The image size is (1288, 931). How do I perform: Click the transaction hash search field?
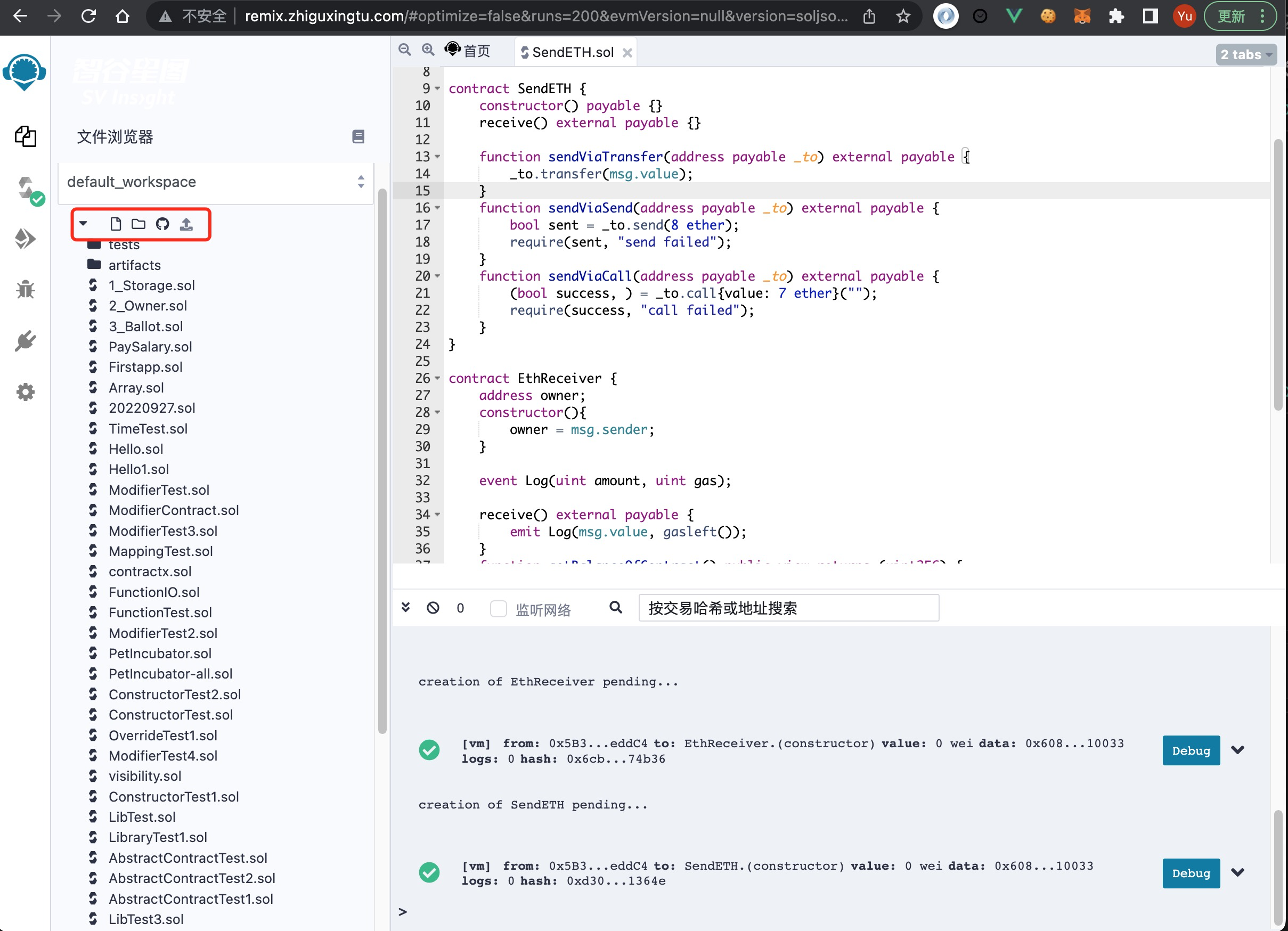pyautogui.click(x=788, y=608)
